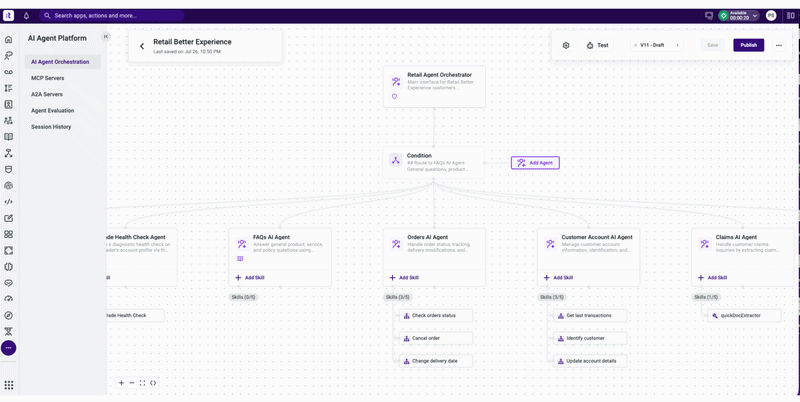This screenshot has width=800, height=402.
Task: Go back using the arrow beside Retail Better Experience
Action: (x=142, y=46)
